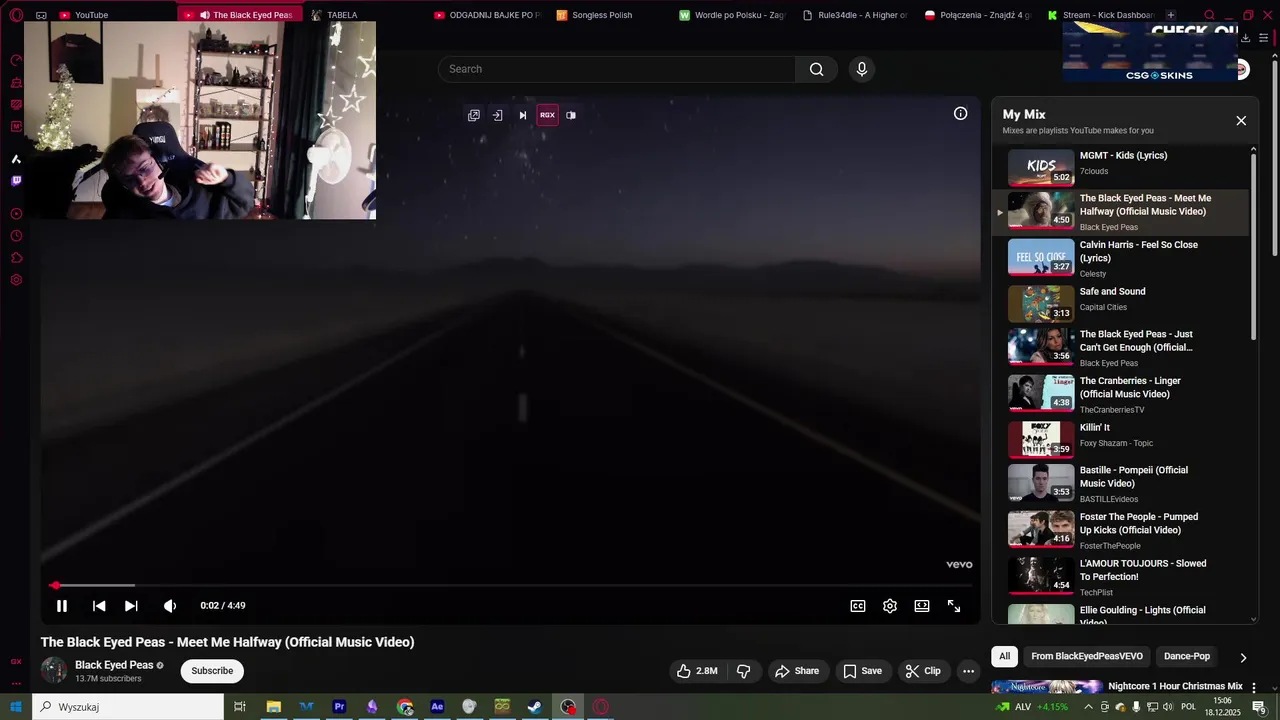This screenshot has width=1280, height=720.
Task: Click the YouTube search field
Action: pyautogui.click(x=616, y=69)
